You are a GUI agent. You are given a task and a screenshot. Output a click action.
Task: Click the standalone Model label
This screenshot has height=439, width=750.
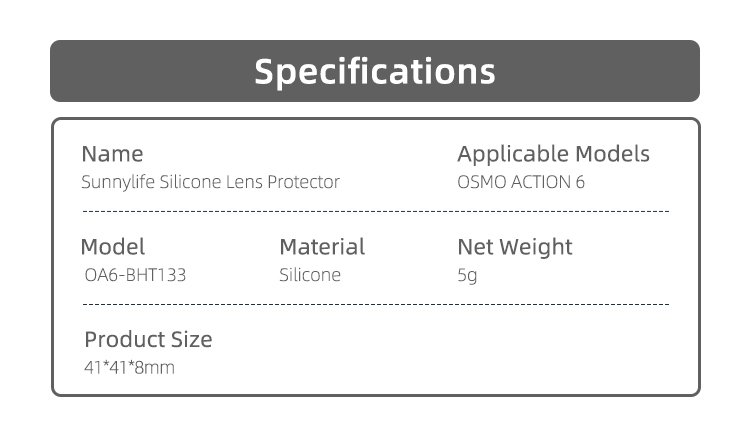(x=112, y=247)
